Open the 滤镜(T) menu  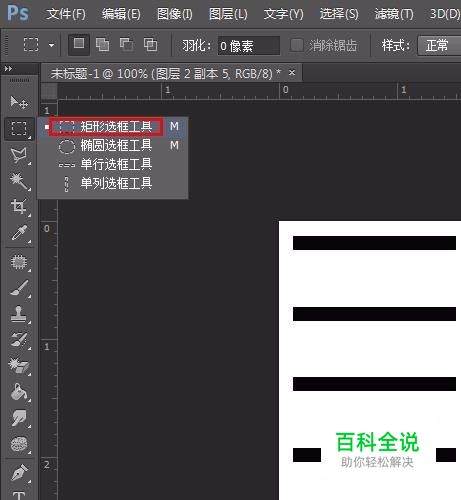click(394, 14)
